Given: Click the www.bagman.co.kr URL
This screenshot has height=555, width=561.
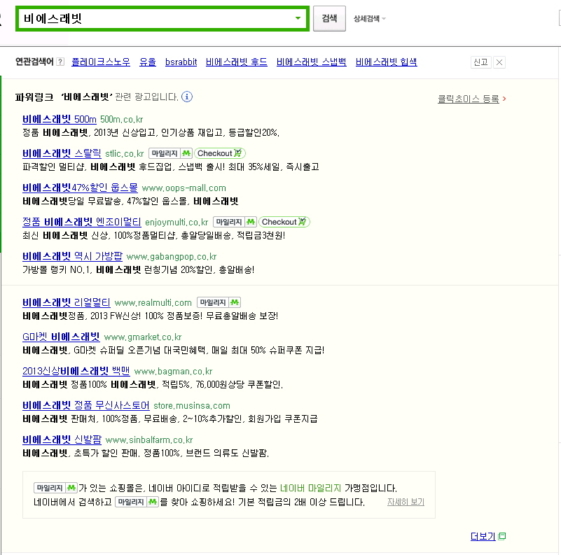Looking at the screenshot, I should [x=173, y=371].
